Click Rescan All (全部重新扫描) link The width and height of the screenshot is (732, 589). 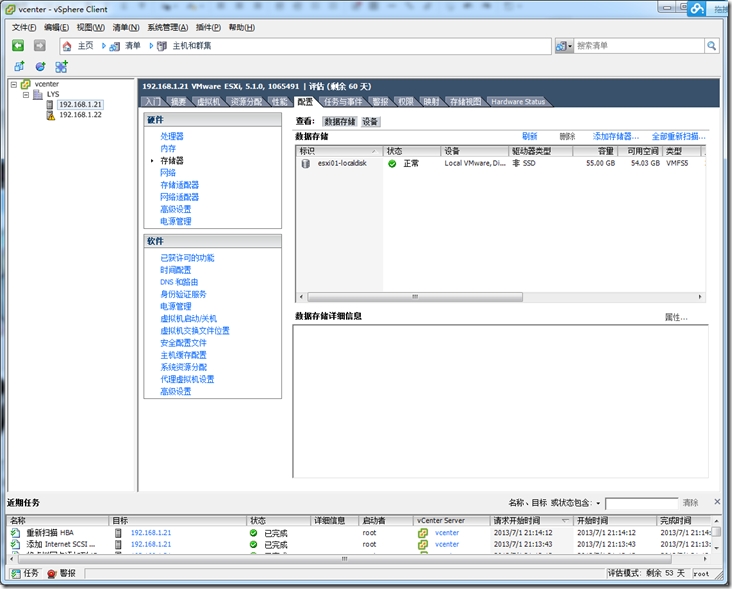(679, 136)
